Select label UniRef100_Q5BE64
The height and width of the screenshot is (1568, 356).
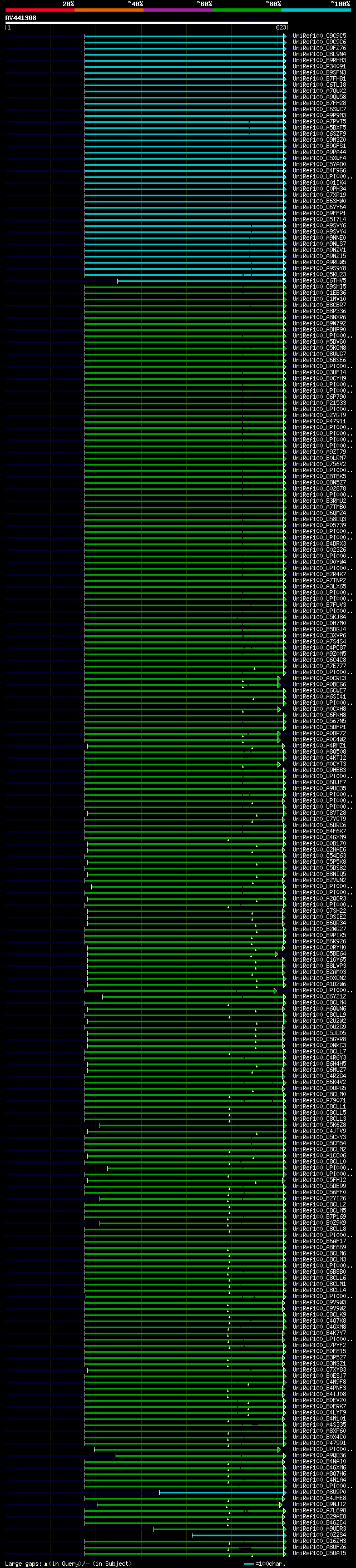coord(319,954)
